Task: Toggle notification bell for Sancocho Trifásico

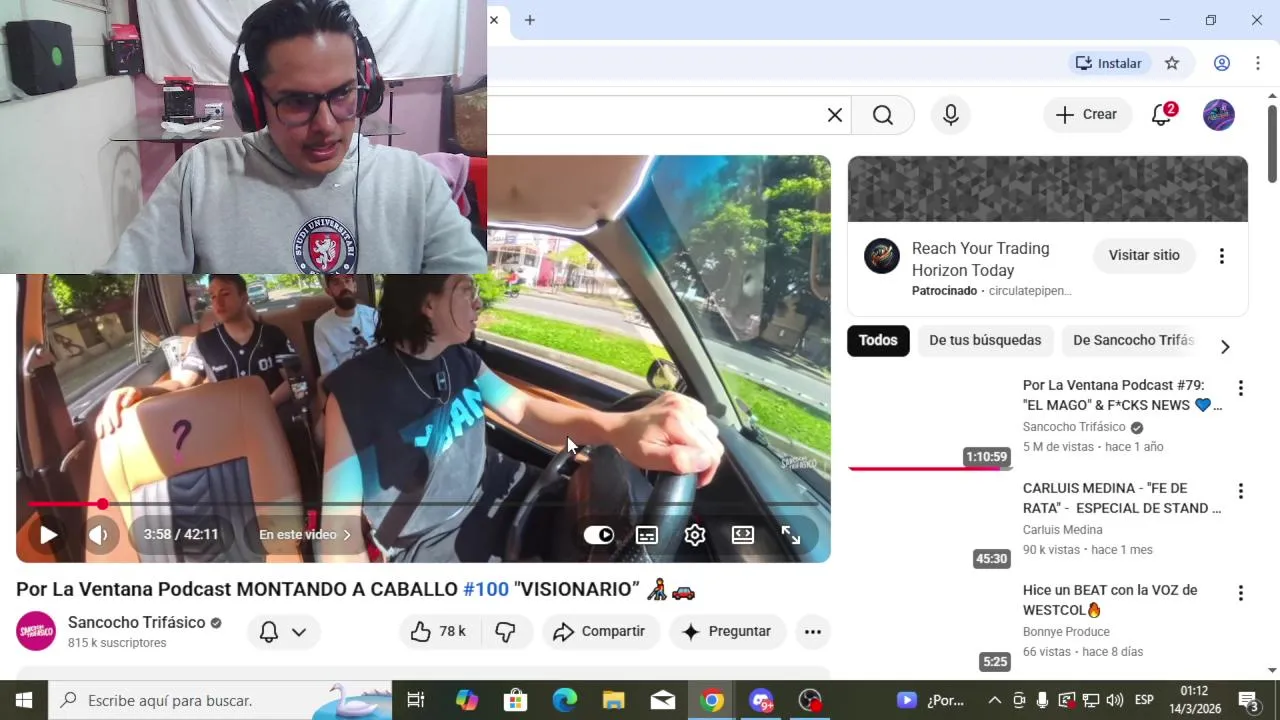Action: click(283, 631)
